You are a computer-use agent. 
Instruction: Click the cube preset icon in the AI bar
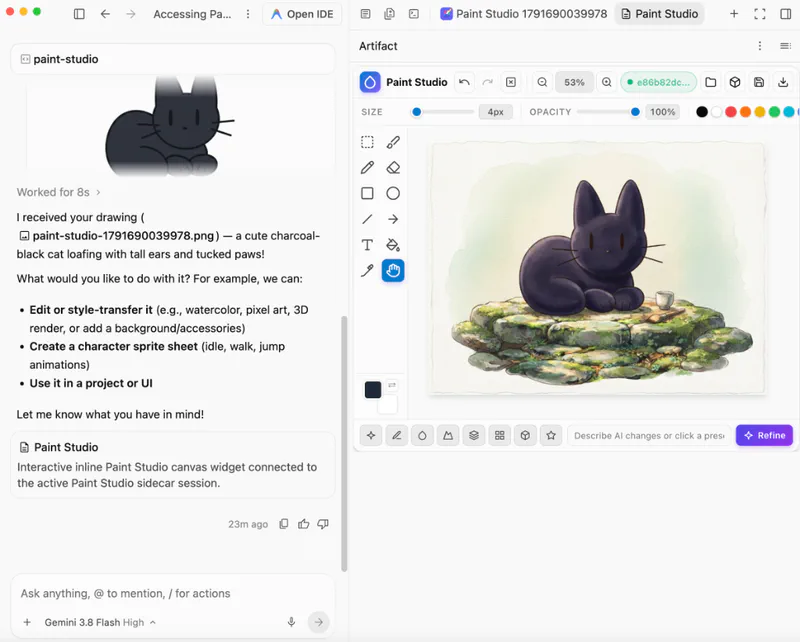(525, 435)
